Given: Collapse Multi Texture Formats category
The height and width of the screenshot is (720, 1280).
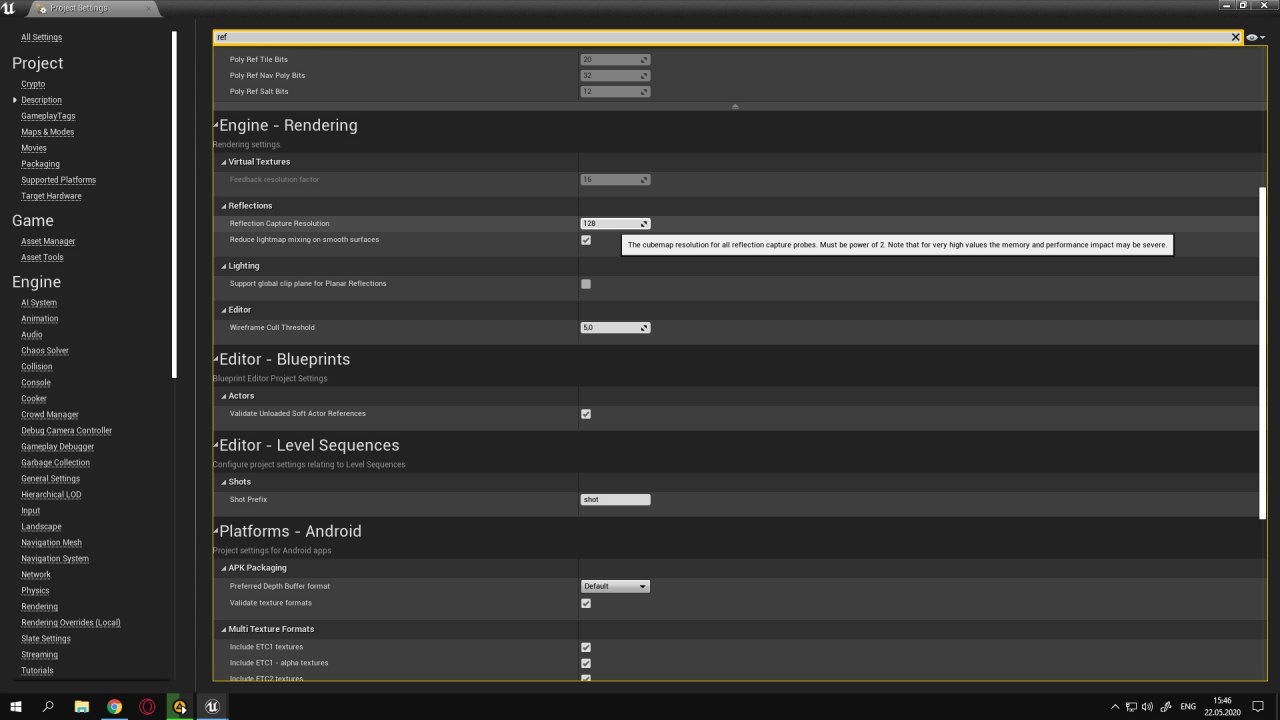Looking at the screenshot, I should click(x=224, y=630).
